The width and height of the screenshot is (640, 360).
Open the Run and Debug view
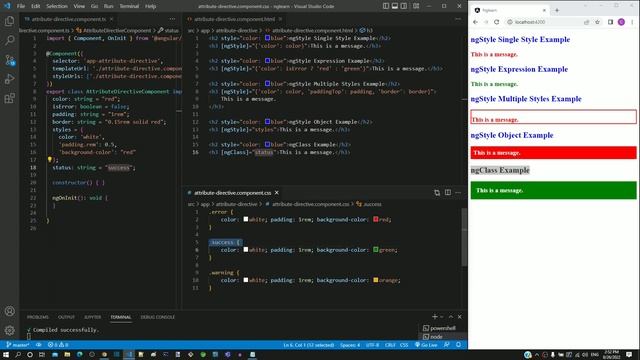point(9,79)
